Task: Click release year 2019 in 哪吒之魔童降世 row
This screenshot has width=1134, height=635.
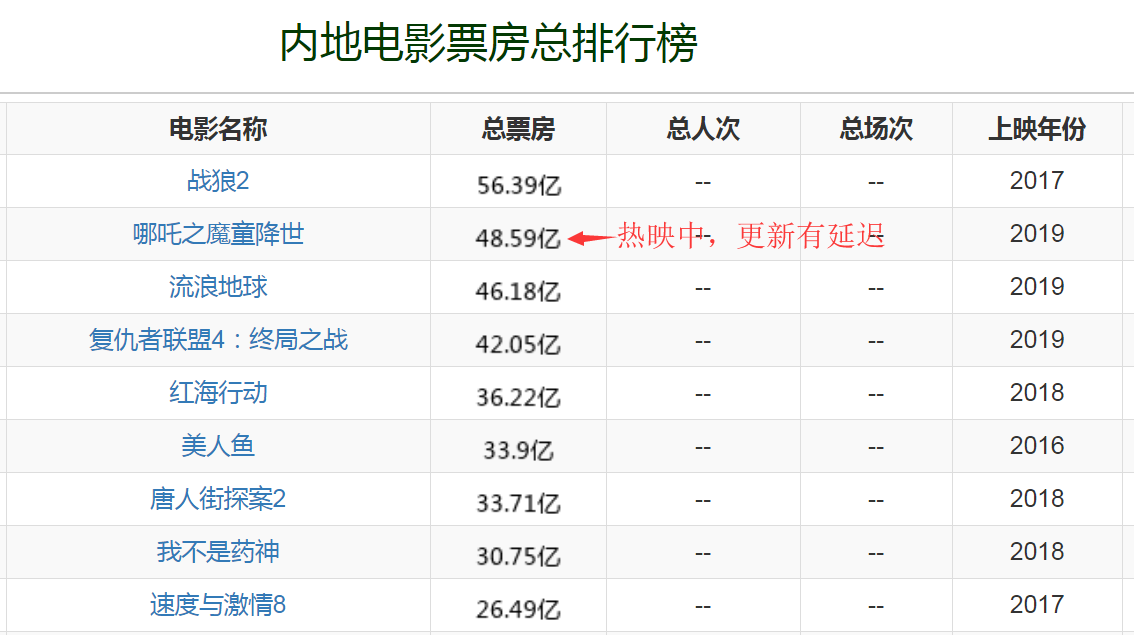Action: click(1037, 234)
